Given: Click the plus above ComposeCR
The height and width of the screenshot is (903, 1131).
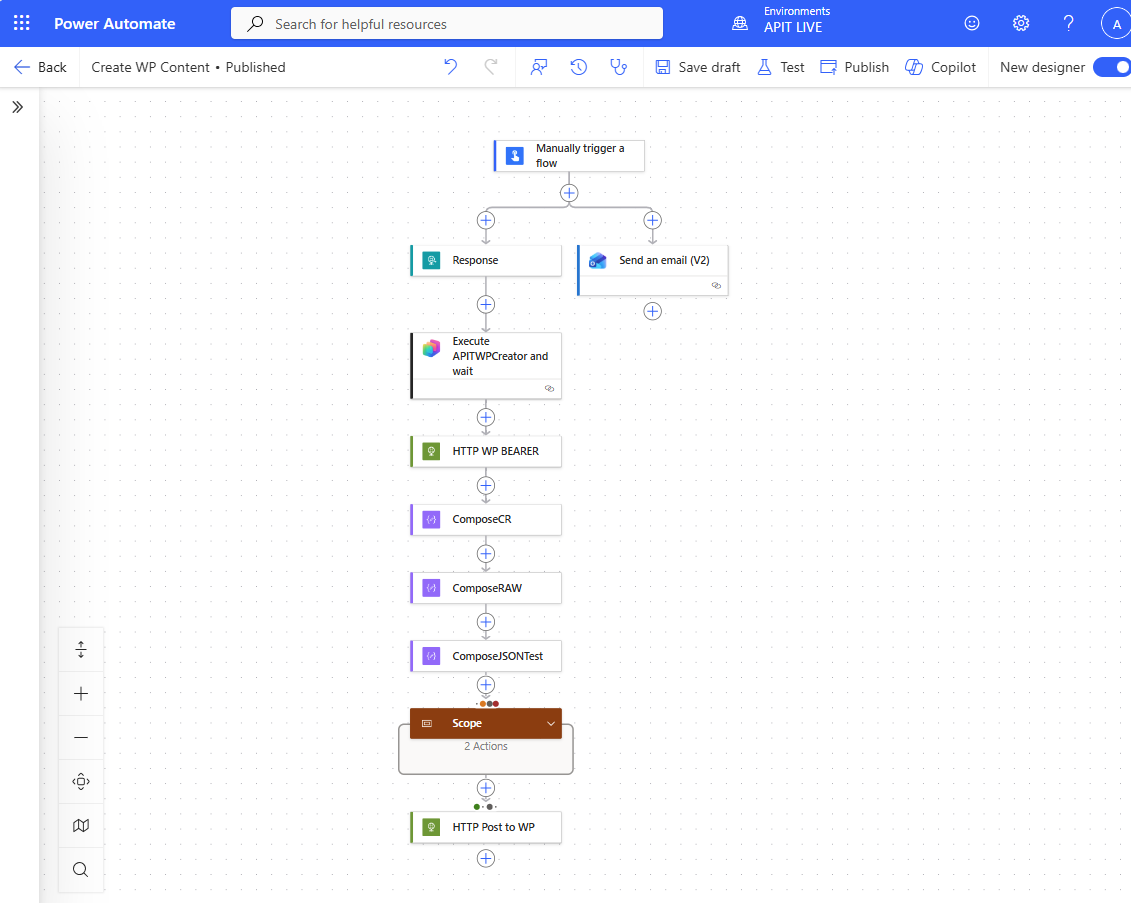Looking at the screenshot, I should click(485, 485).
